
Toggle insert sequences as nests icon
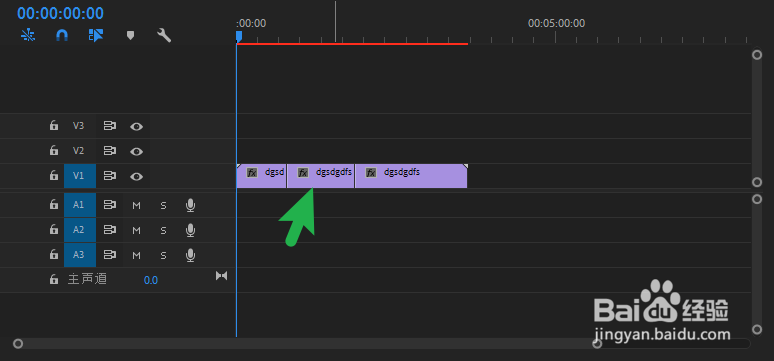28,35
